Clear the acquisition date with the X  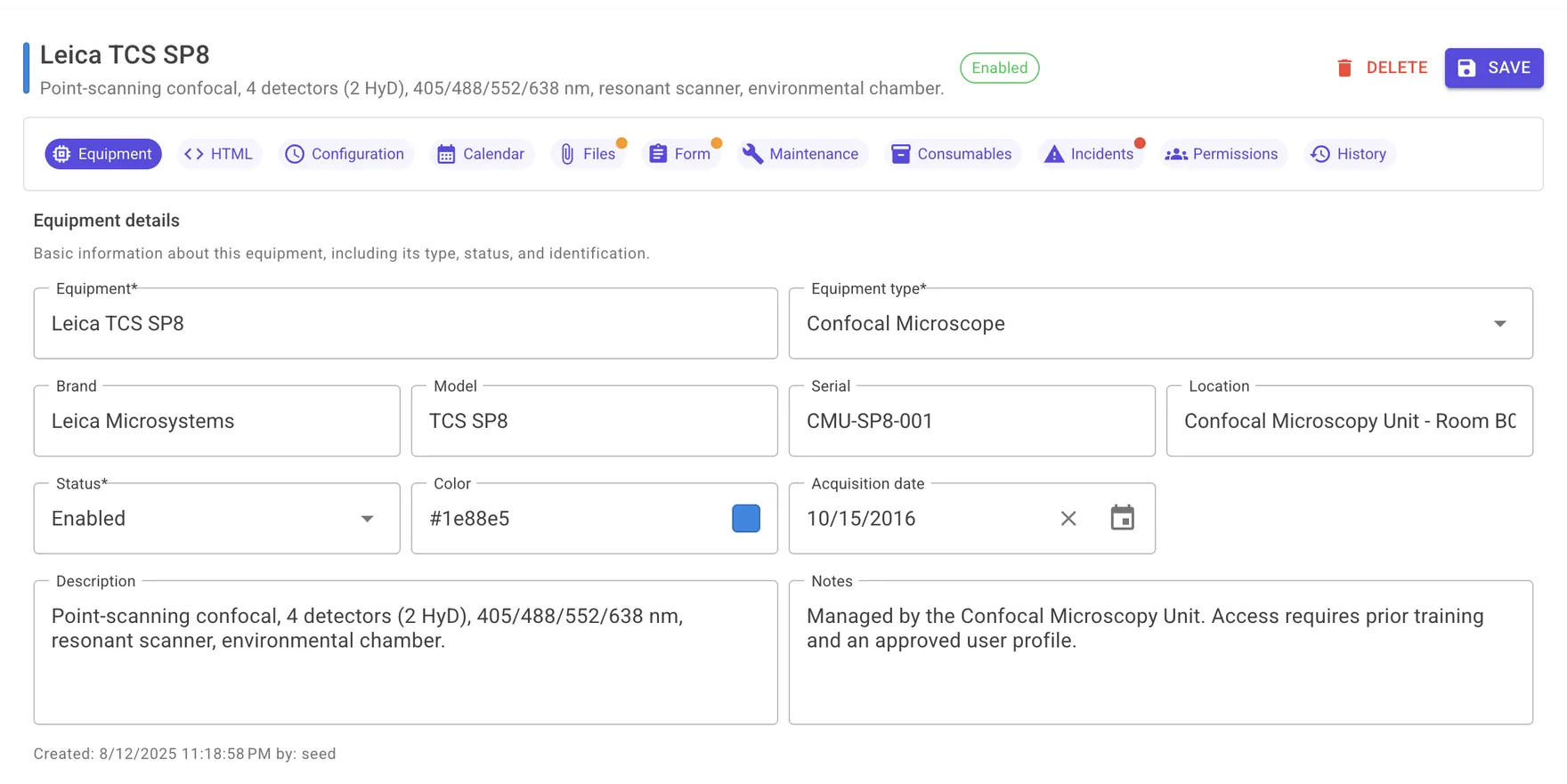1068,518
